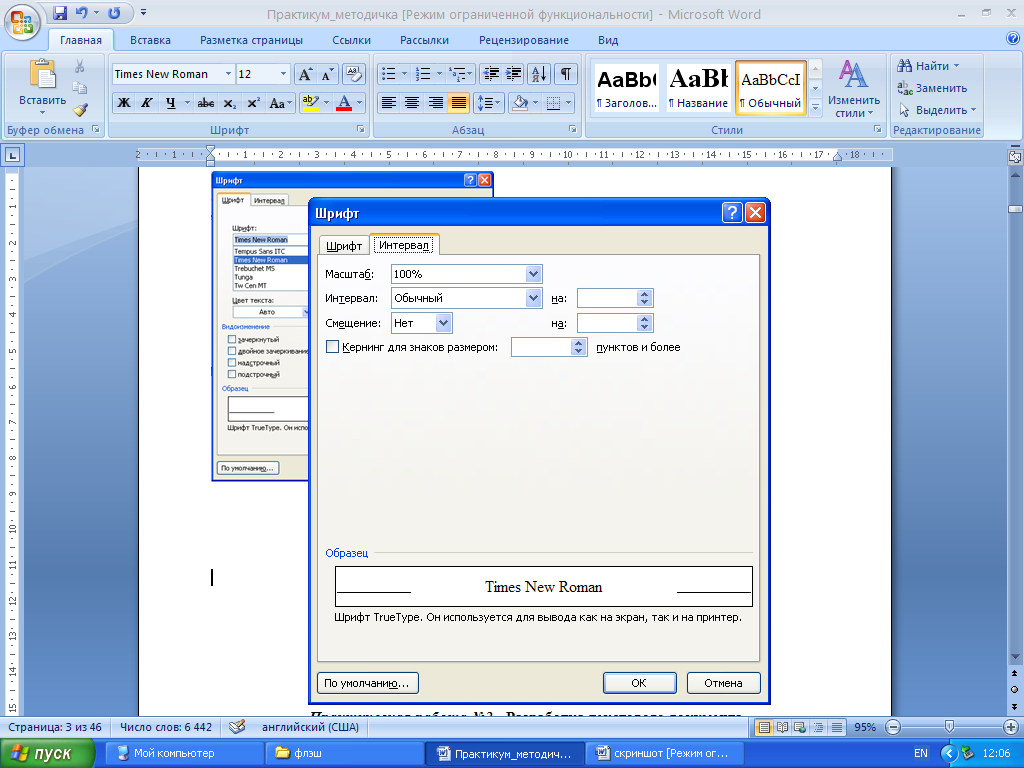The height and width of the screenshot is (768, 1024).
Task: Click По умолчанию... in front dialog
Action: coord(368,683)
